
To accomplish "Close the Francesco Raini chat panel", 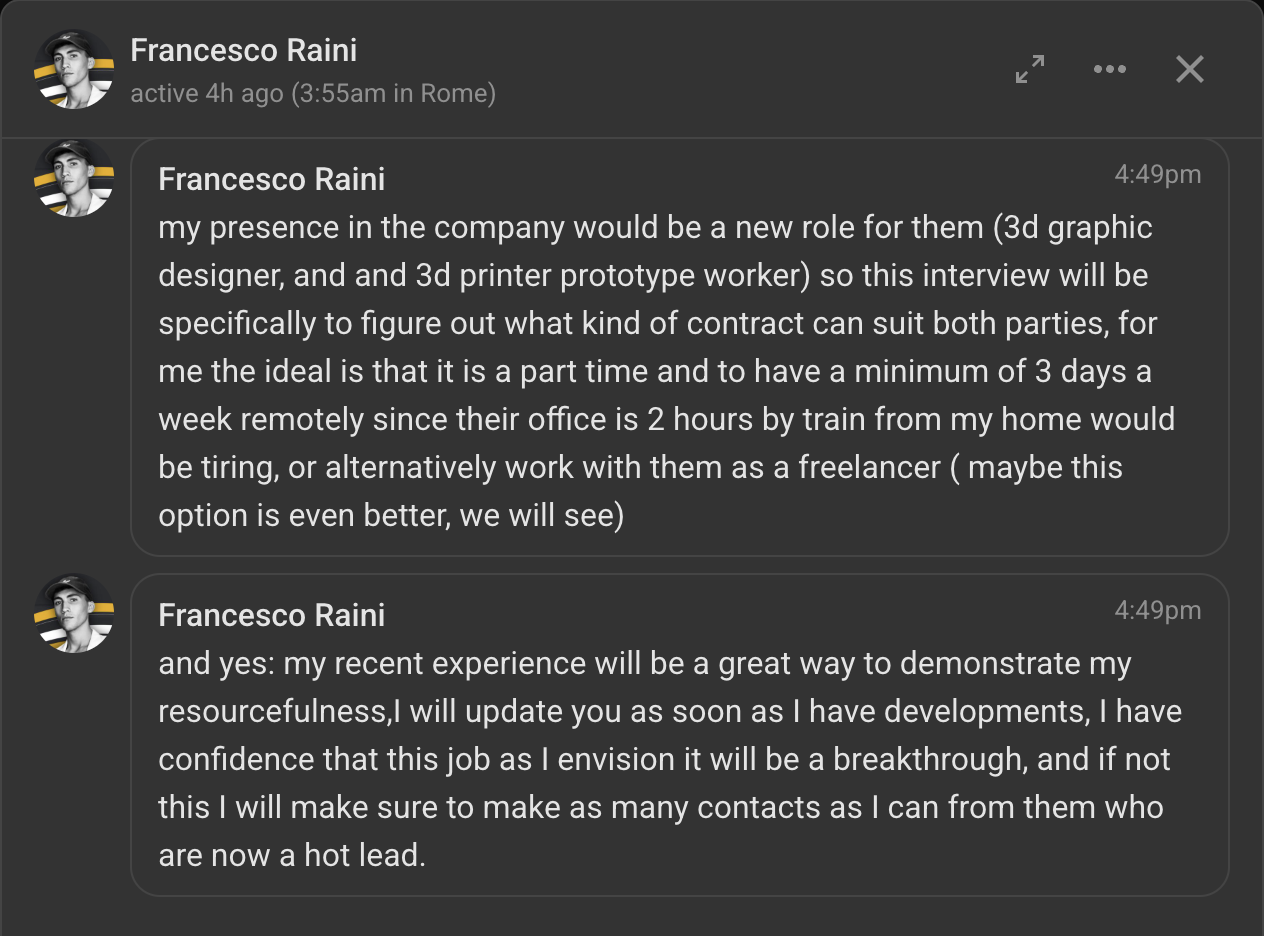I will click(x=1189, y=69).
